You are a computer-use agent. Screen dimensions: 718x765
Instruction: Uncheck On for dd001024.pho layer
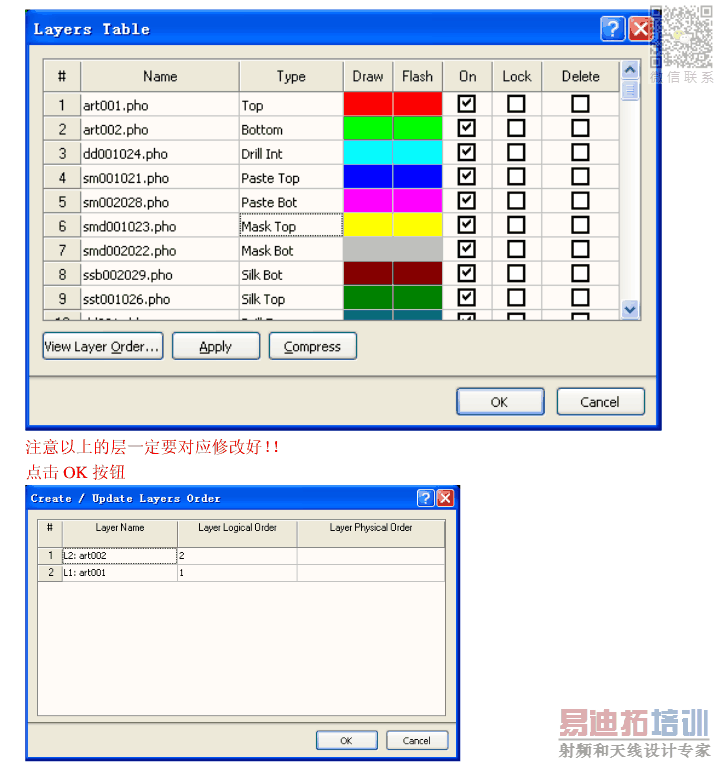click(x=467, y=152)
